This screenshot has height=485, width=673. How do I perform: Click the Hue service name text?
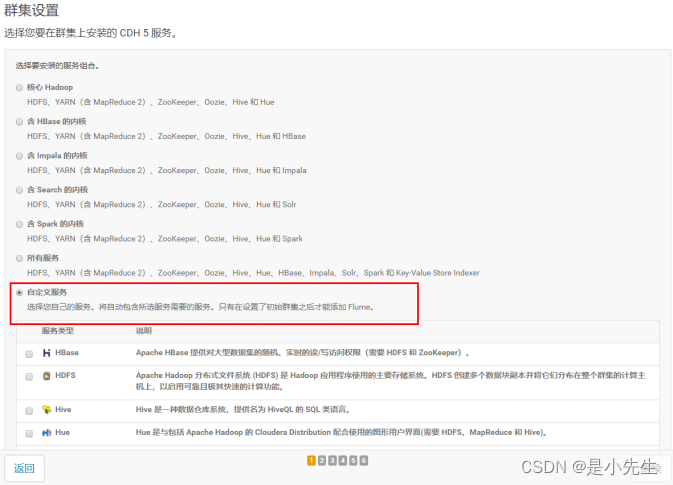point(62,432)
